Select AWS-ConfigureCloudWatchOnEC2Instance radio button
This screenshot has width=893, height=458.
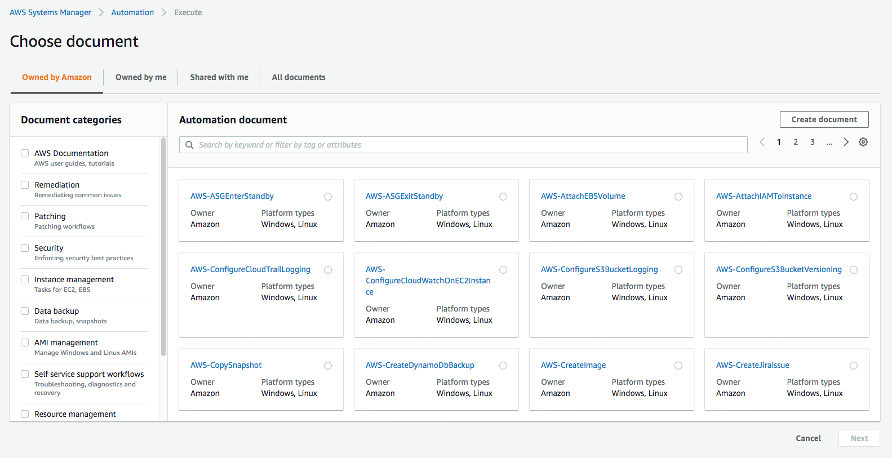(503, 270)
